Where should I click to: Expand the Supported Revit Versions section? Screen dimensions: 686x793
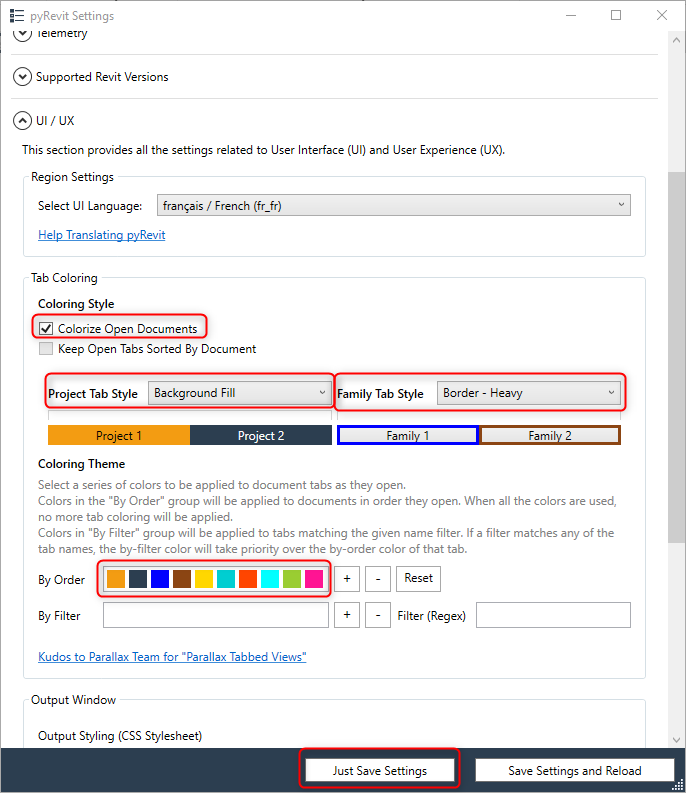click(x=22, y=77)
